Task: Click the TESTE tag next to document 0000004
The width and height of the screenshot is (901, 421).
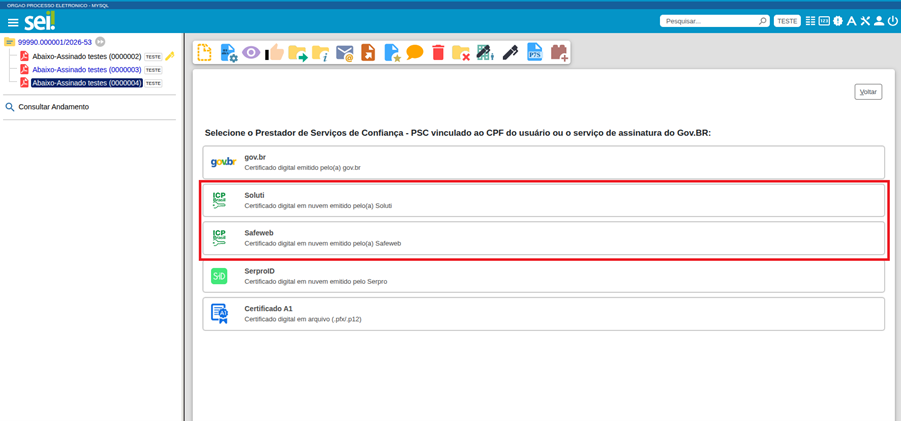Action: pos(153,83)
